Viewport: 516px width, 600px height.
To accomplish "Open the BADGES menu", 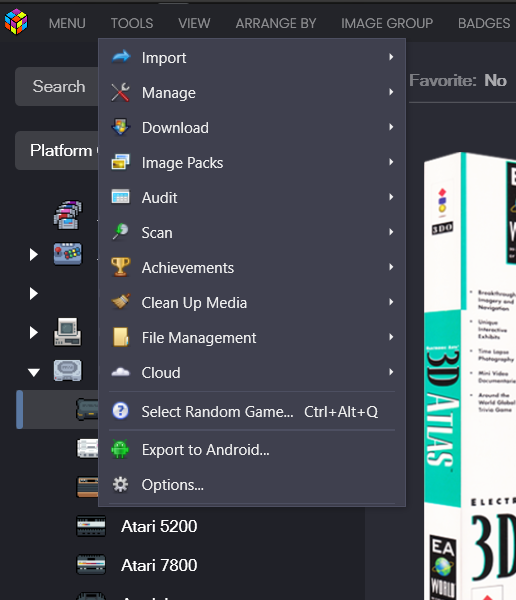I will (x=484, y=23).
